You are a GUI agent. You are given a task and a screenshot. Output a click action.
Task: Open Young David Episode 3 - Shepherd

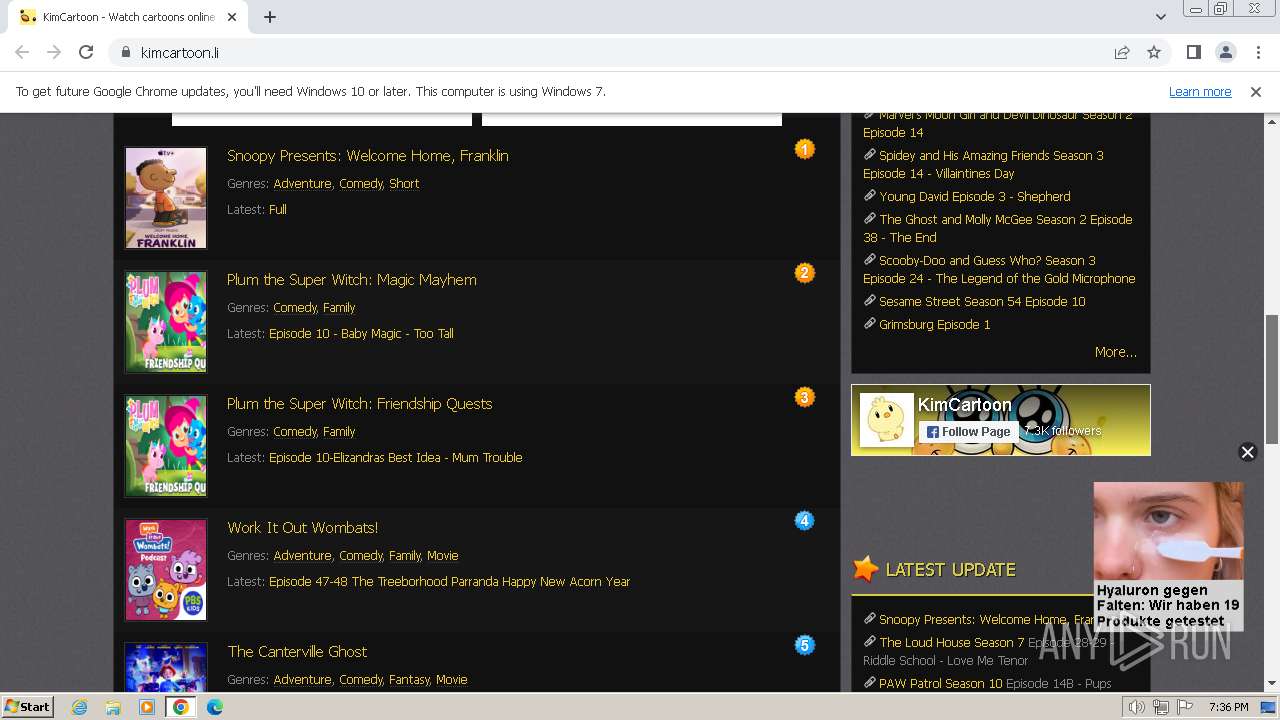974,196
